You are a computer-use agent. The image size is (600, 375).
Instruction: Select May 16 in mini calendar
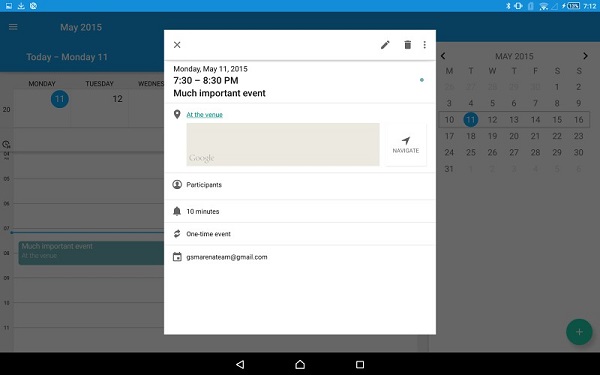pos(579,120)
